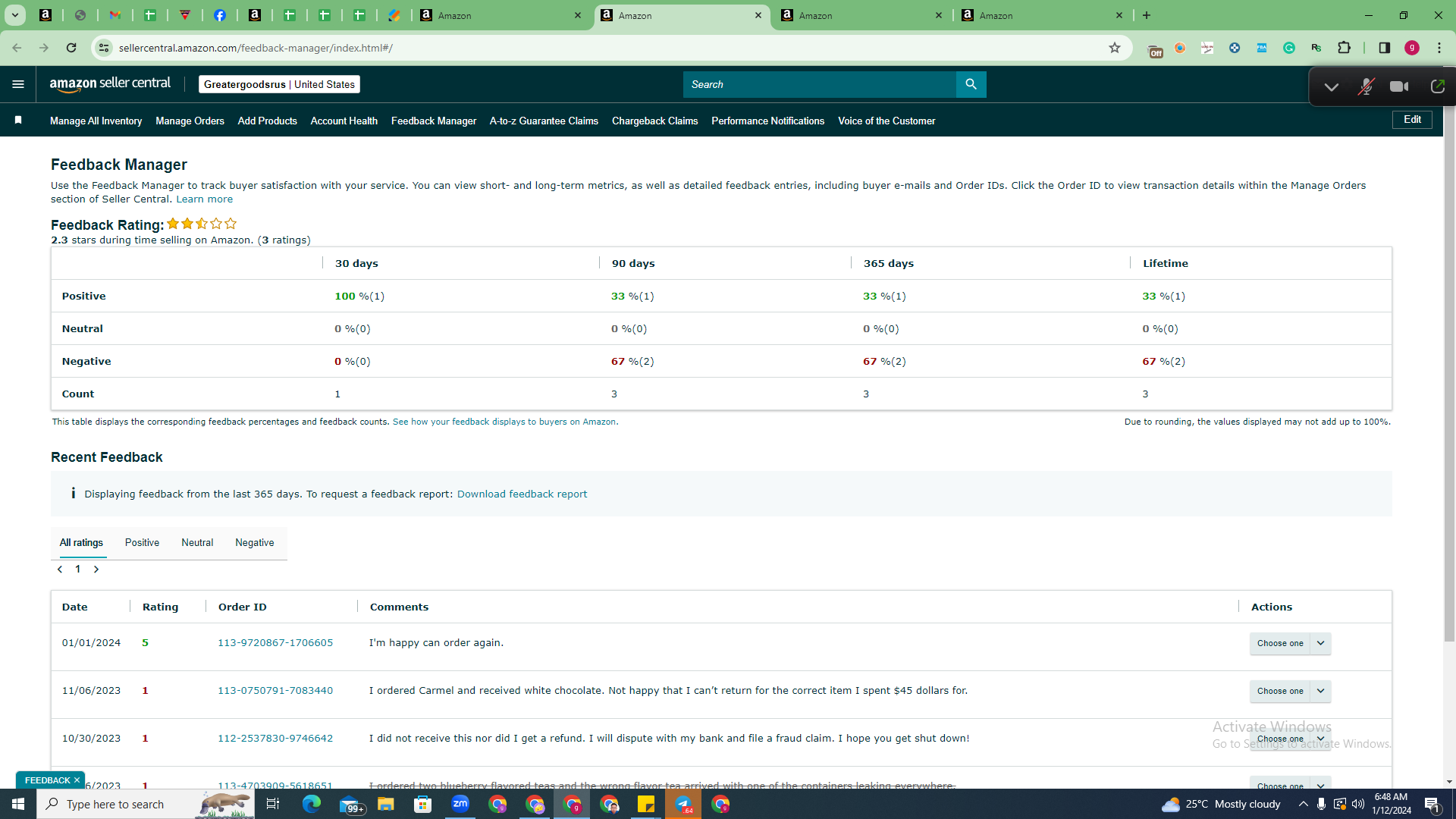Image resolution: width=1456 pixels, height=819 pixels.
Task: Go to next feedback page arrow
Action: [96, 570]
